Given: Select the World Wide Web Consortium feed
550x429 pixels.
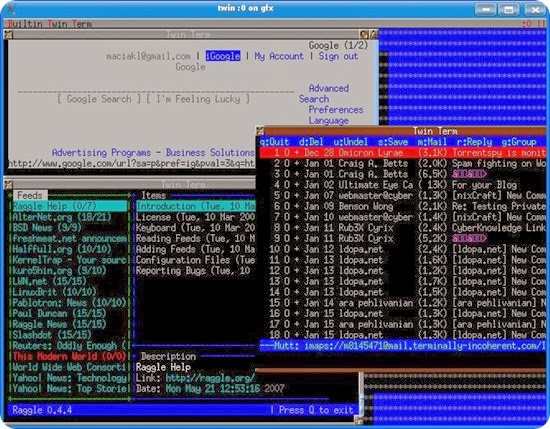Looking at the screenshot, I should pyautogui.click(x=70, y=367).
